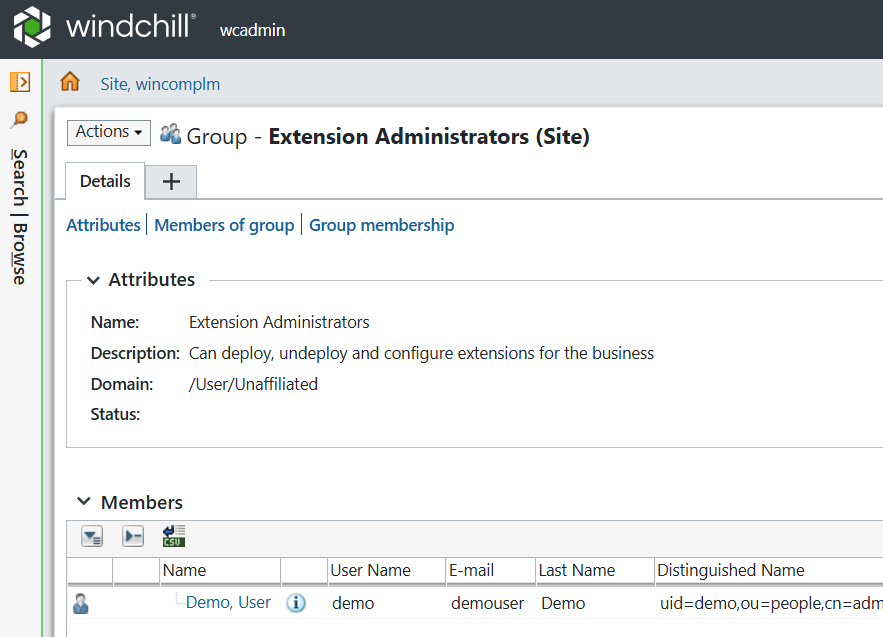Screen dimensions: 883x637
Task: Open the Actions dropdown menu
Action: coord(109,132)
